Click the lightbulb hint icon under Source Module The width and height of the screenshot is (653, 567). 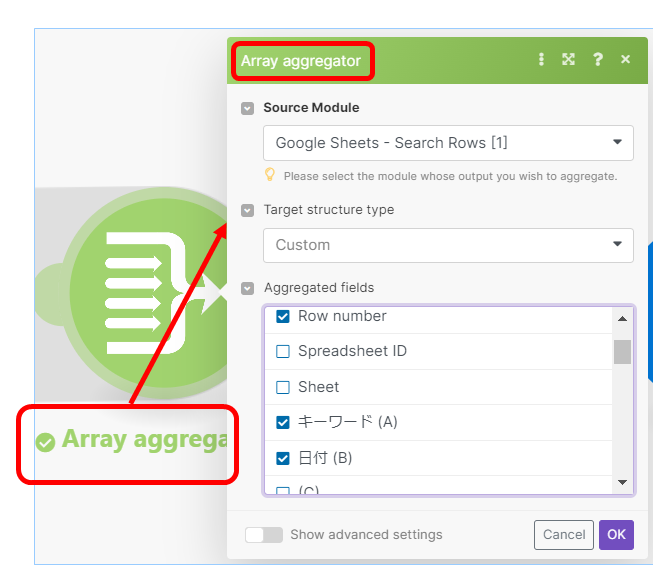(x=270, y=174)
